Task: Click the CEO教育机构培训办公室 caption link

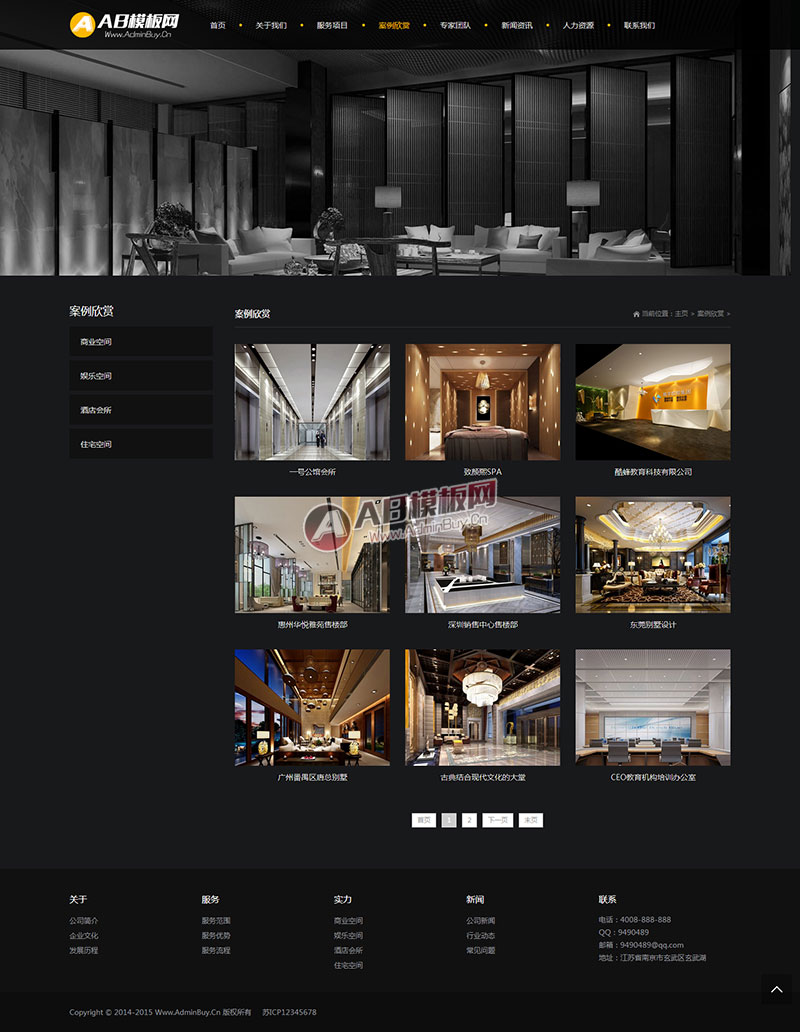Action: pyautogui.click(x=653, y=777)
